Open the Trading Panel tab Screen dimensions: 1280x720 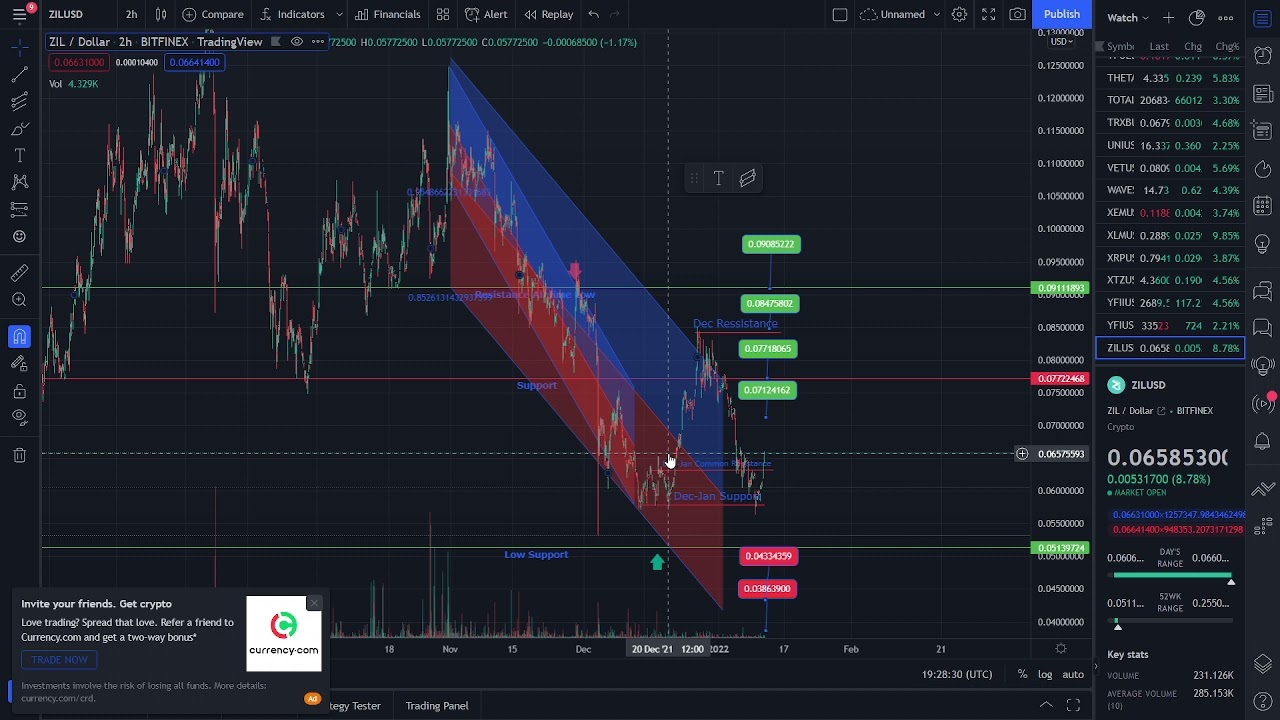tap(437, 706)
